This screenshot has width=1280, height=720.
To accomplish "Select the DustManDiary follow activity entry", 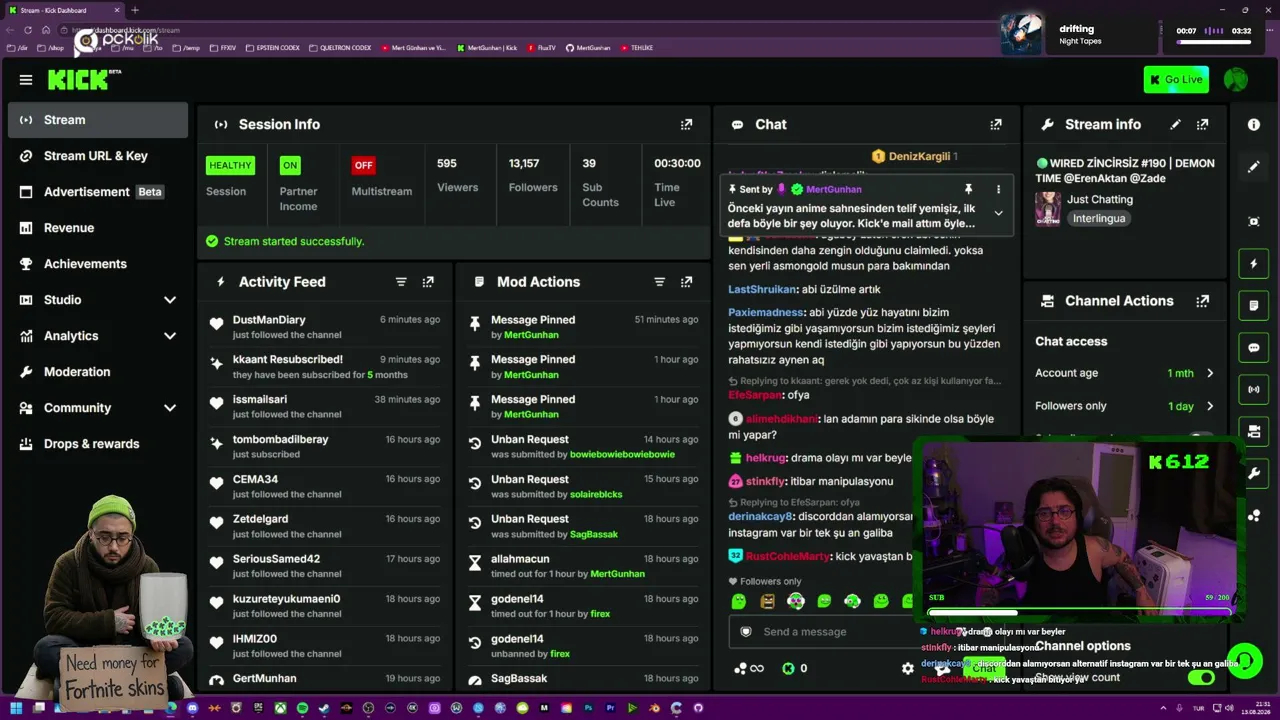I will 326,326.
